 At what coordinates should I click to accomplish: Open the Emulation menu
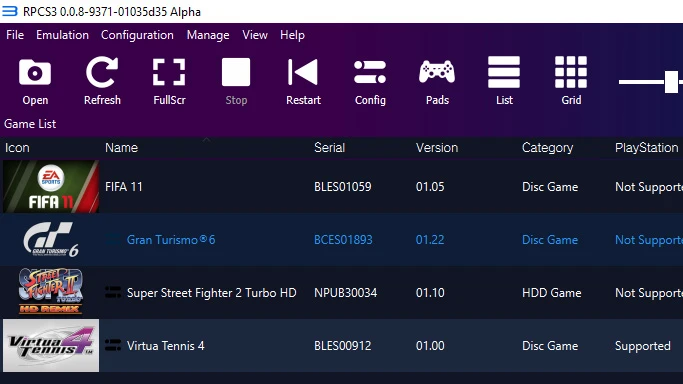(x=62, y=35)
